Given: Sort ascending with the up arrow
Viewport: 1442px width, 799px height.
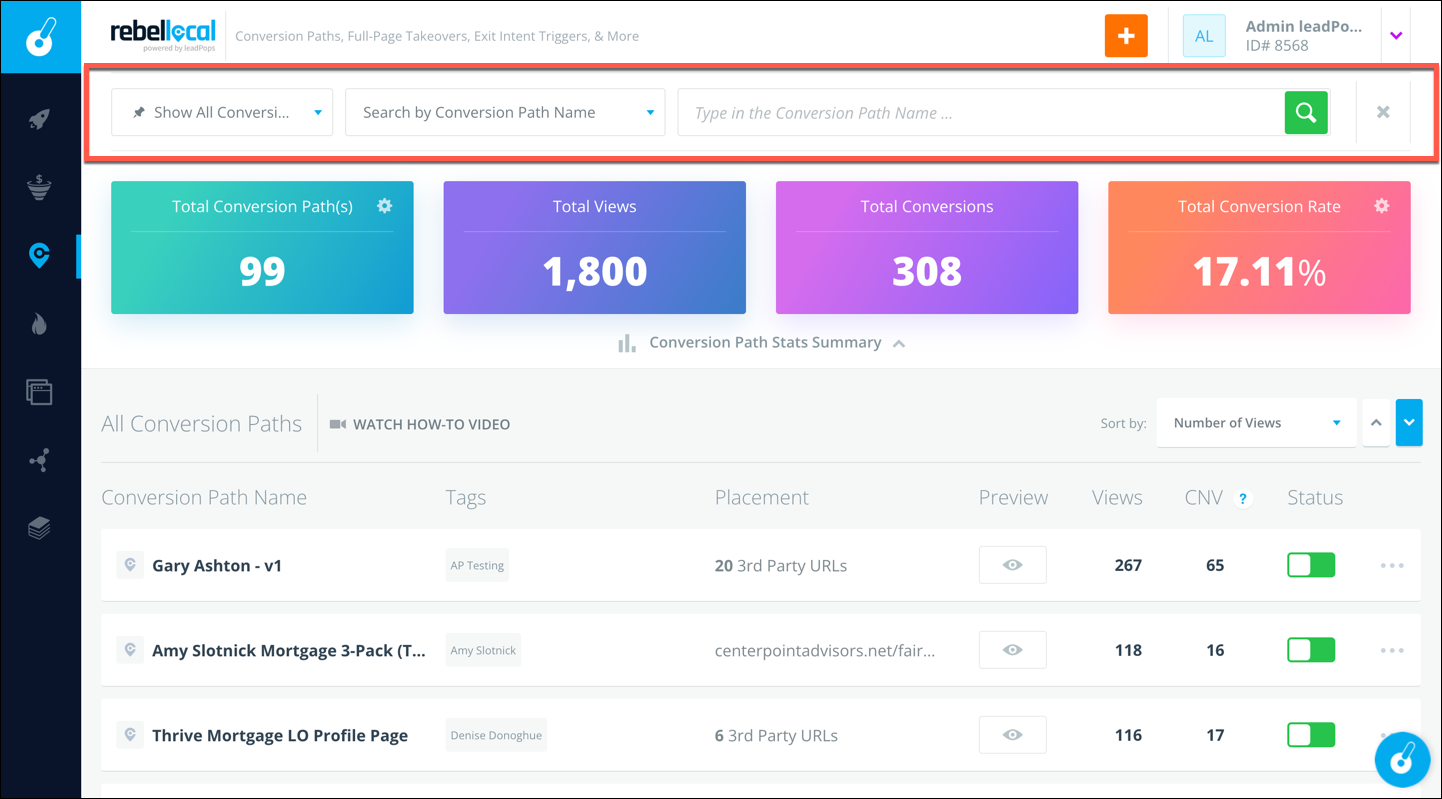Looking at the screenshot, I should coord(1376,423).
